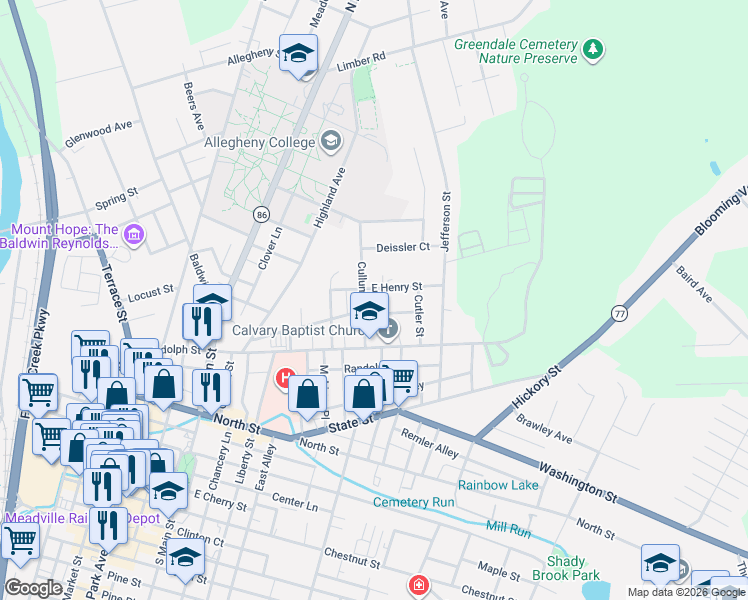Click the grocery cart marker by French Creek Pkwy

click(x=38, y=395)
